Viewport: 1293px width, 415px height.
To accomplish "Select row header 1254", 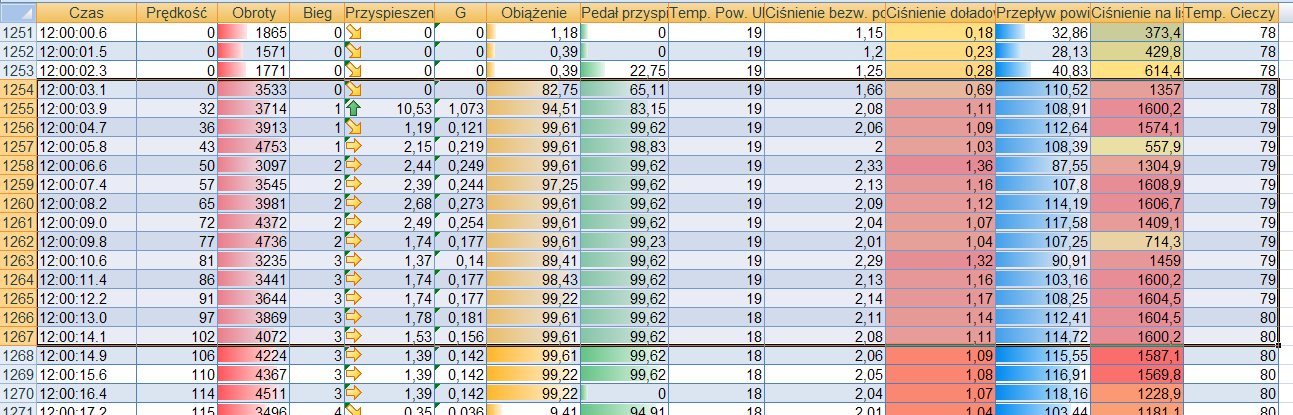I will click(18, 89).
